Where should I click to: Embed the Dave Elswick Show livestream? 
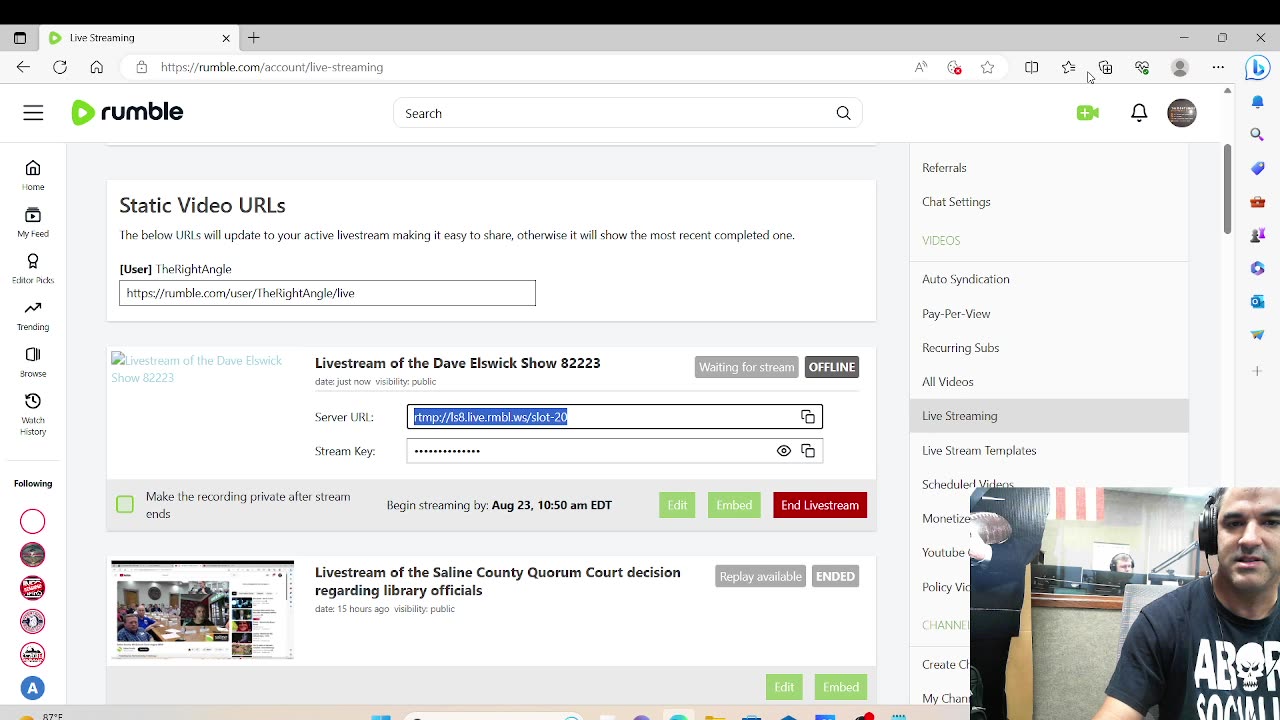coord(734,505)
